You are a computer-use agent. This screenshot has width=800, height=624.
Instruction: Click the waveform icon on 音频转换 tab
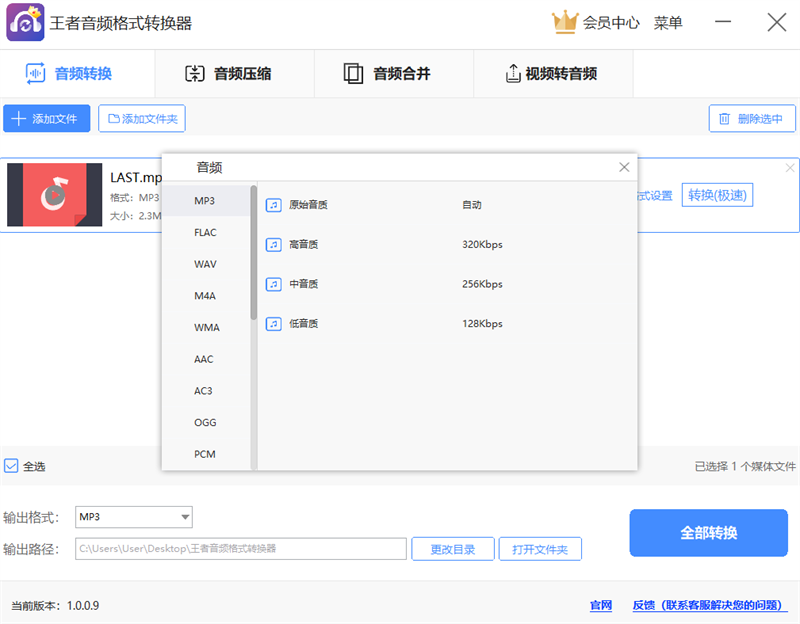(x=34, y=73)
